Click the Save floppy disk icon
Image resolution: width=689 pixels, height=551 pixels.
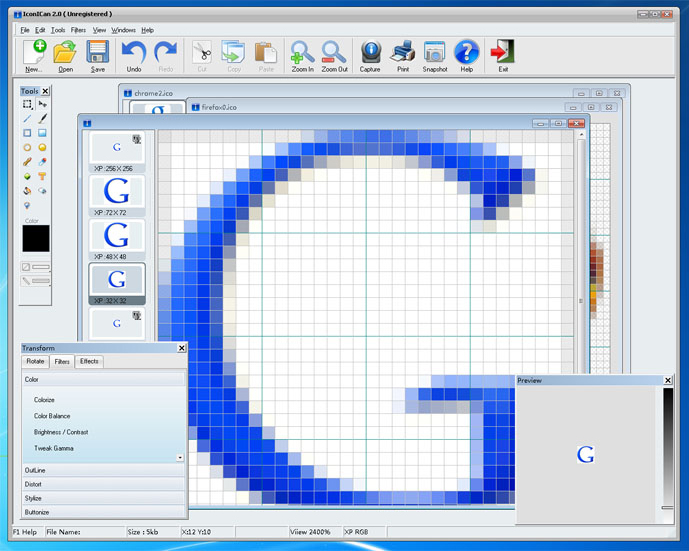pos(97,55)
